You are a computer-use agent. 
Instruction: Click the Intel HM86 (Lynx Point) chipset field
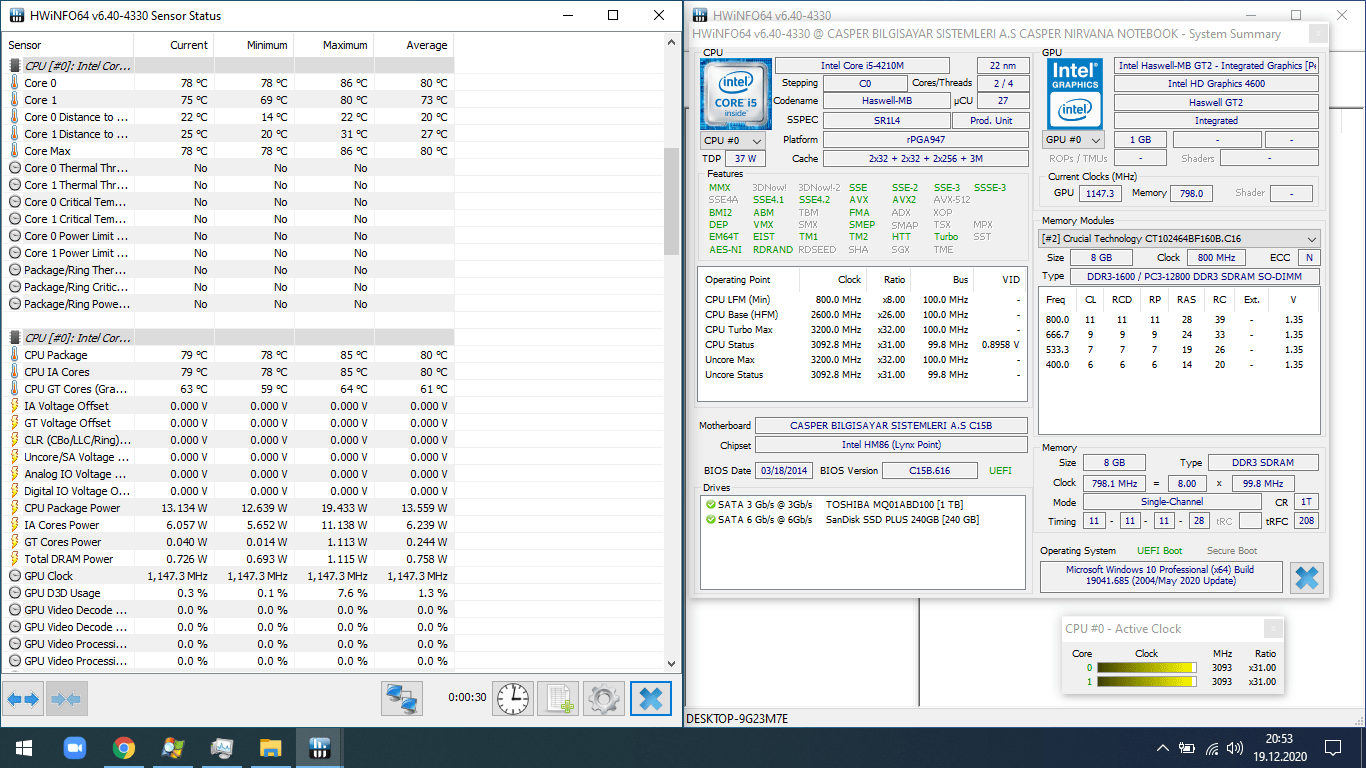point(891,445)
